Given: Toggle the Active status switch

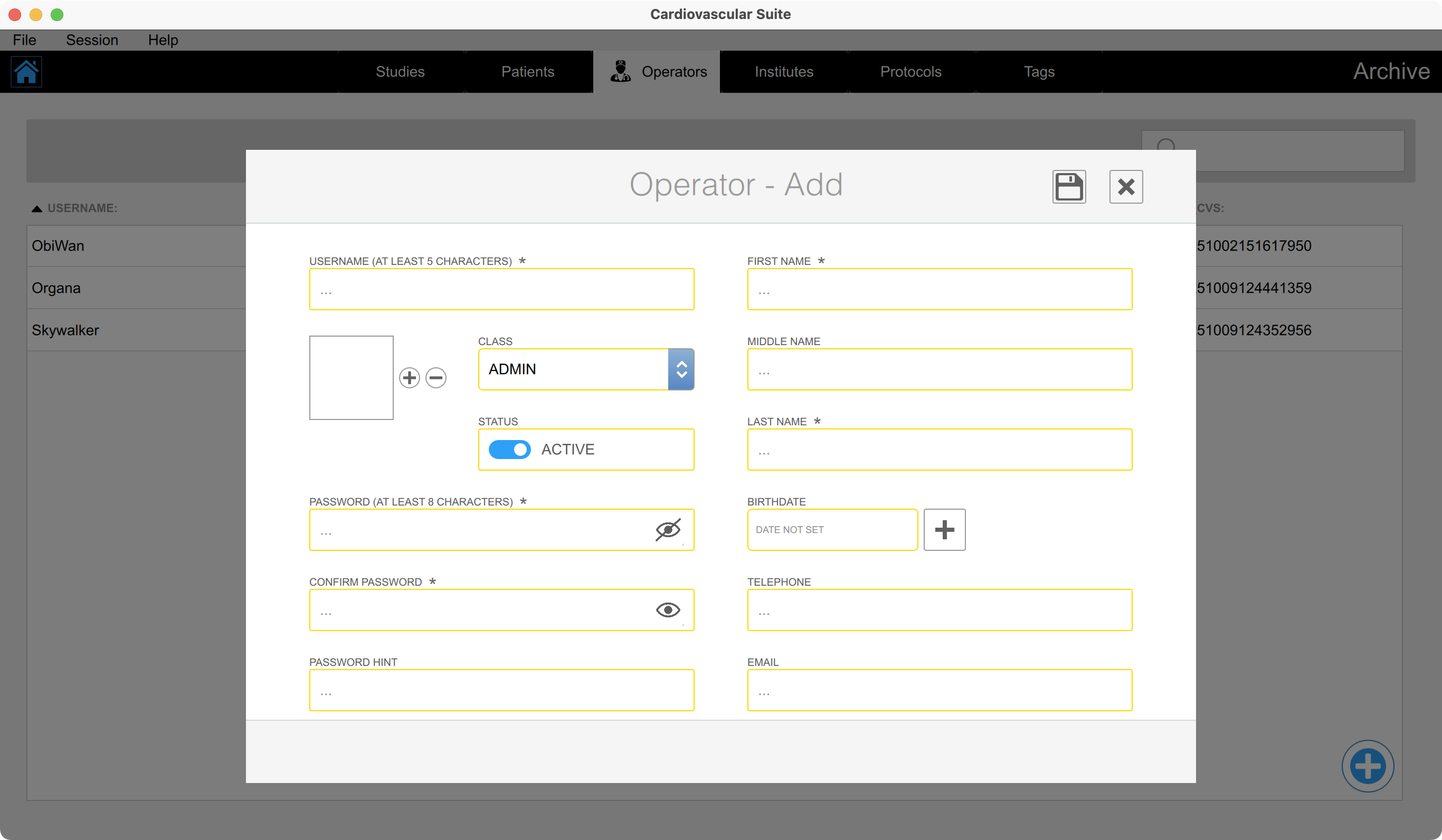Looking at the screenshot, I should point(509,449).
